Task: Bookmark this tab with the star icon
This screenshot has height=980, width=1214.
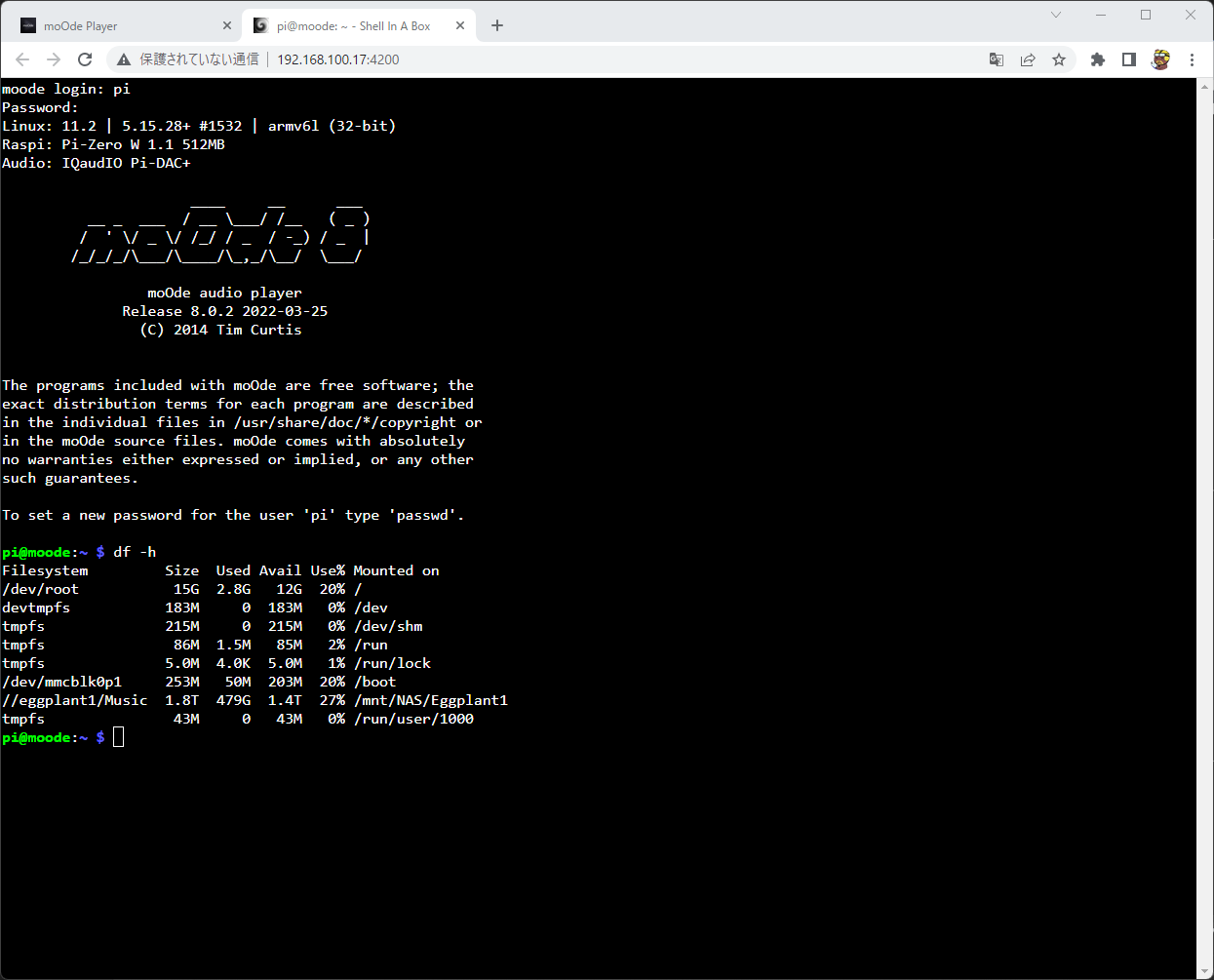Action: 1059,59
